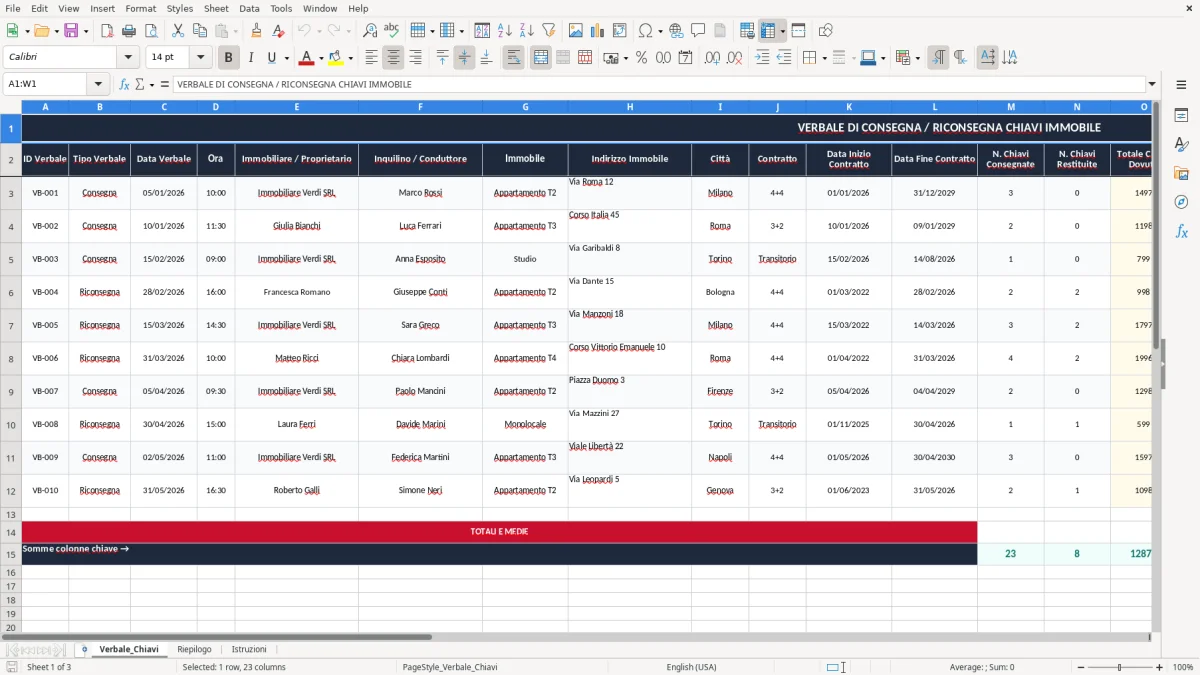The height and width of the screenshot is (675, 1200).
Task: Clear direct formatting icon
Action: click(277, 31)
